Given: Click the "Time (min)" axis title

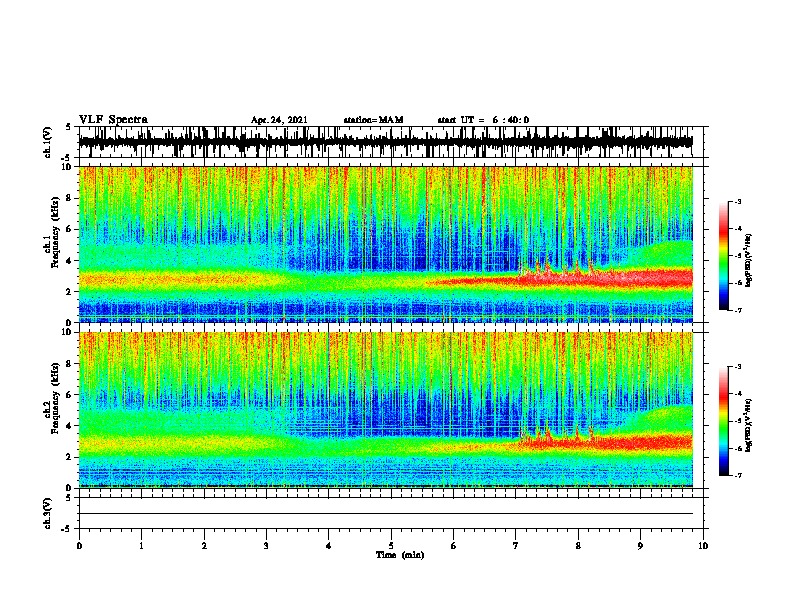Looking at the screenshot, I should (400, 554).
